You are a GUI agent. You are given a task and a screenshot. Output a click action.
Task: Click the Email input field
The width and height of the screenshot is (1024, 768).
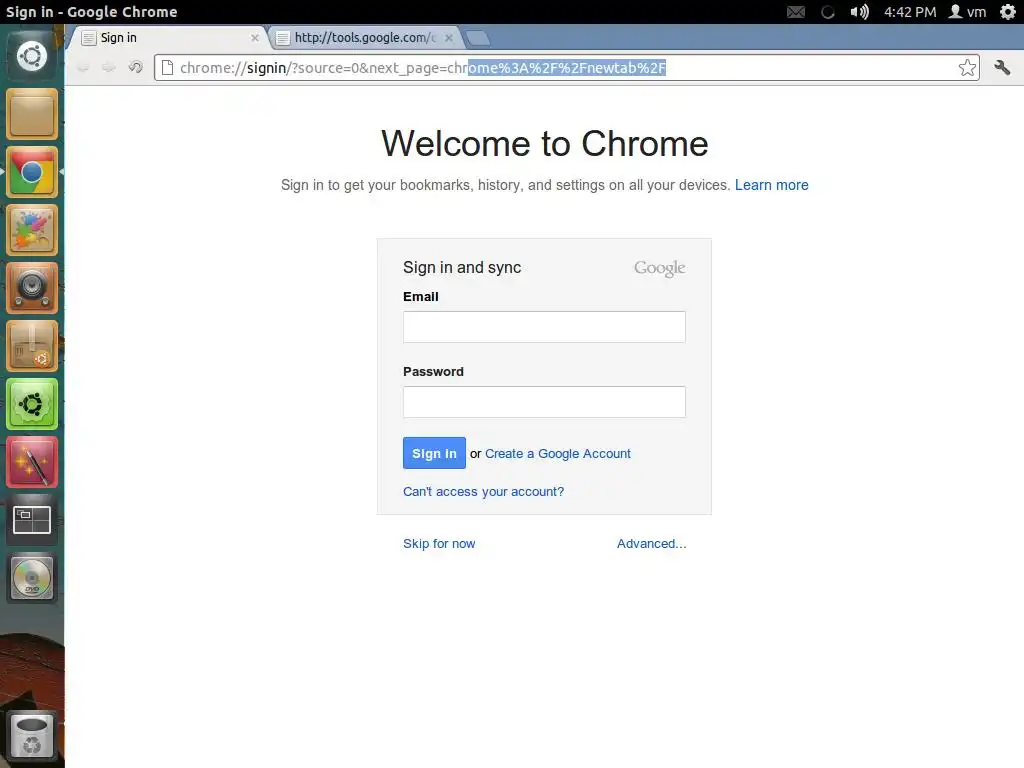tap(544, 327)
